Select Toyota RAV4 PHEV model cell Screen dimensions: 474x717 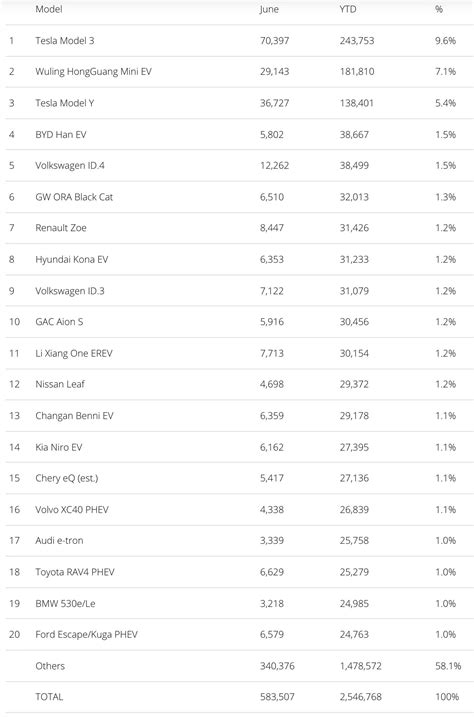click(x=75, y=573)
